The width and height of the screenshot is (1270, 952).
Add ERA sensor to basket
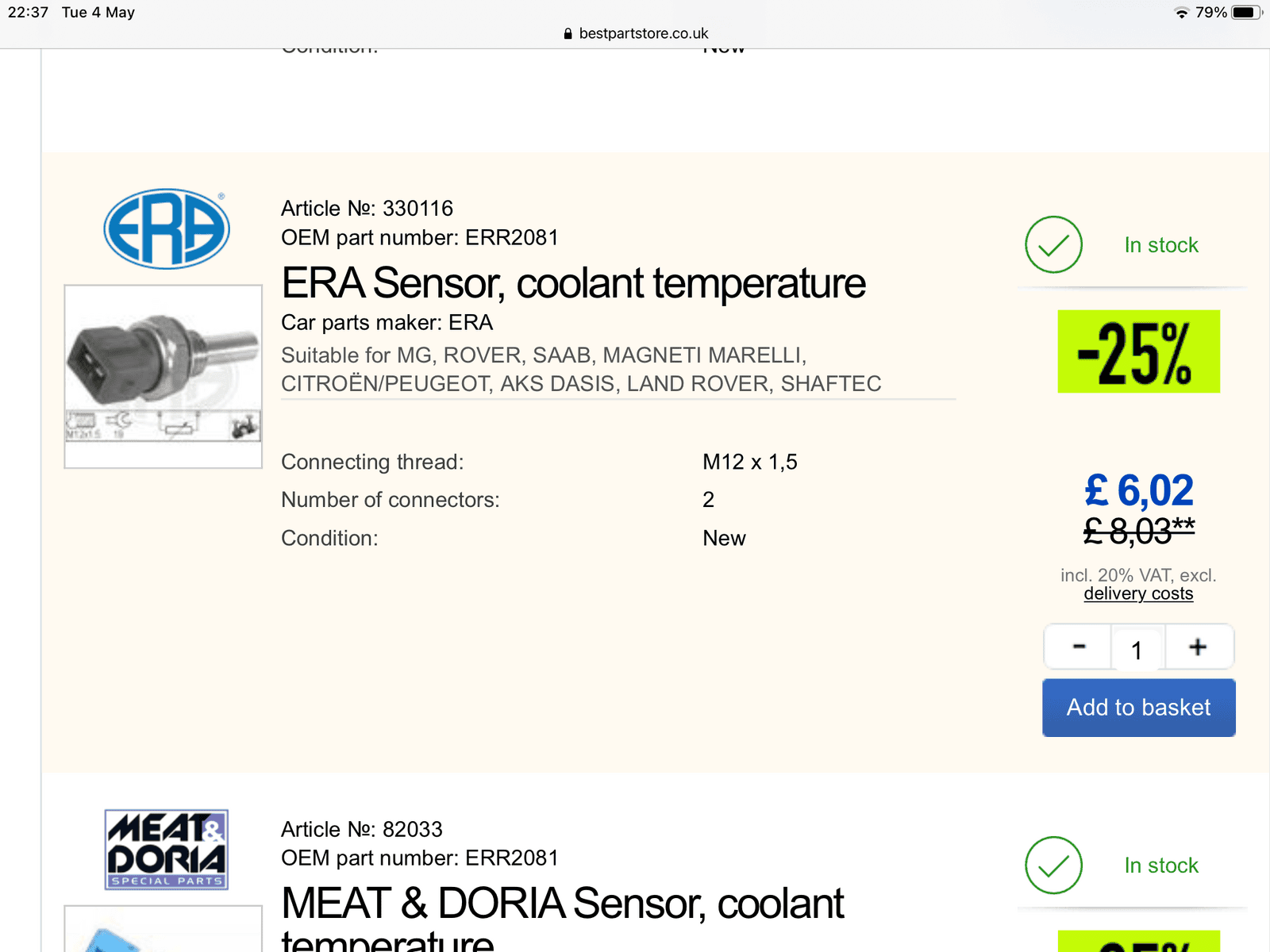coord(1138,708)
